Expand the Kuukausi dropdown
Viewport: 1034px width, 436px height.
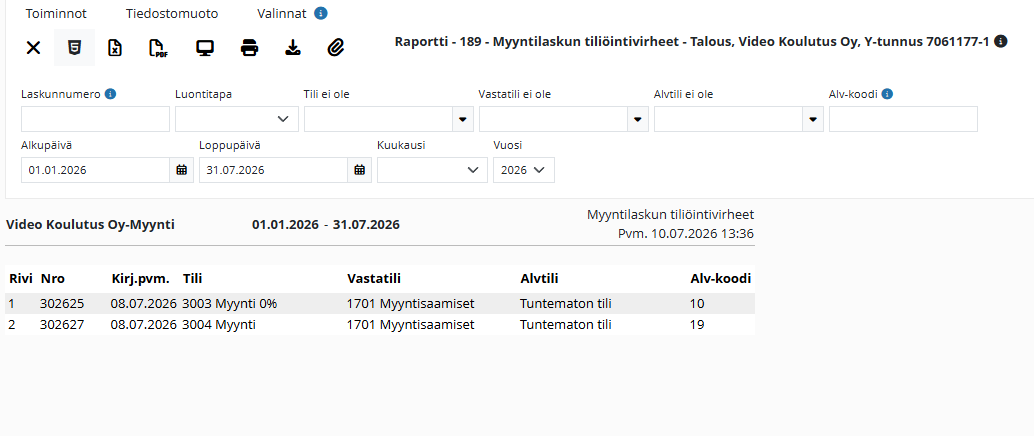pyautogui.click(x=432, y=170)
